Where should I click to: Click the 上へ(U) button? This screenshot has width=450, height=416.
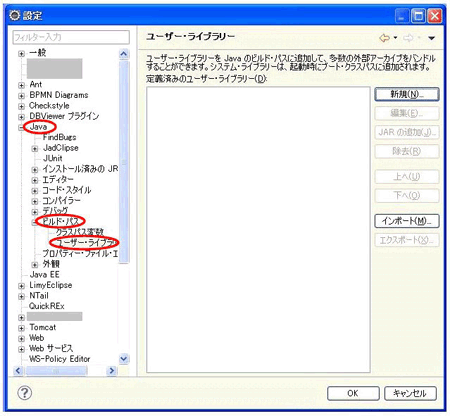tap(407, 177)
